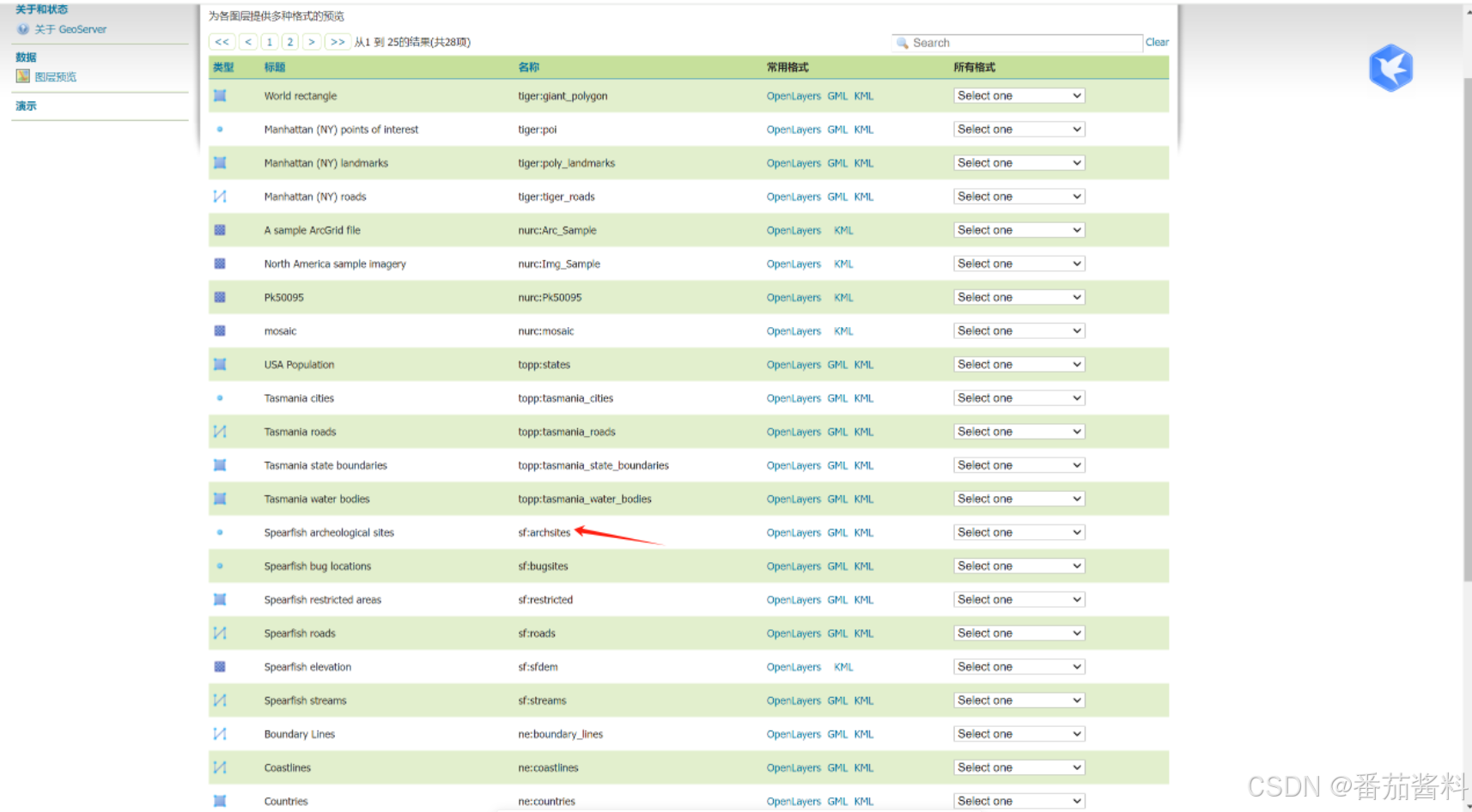Open KML format for nurc:mosaic
The height and width of the screenshot is (812, 1472).
(843, 331)
